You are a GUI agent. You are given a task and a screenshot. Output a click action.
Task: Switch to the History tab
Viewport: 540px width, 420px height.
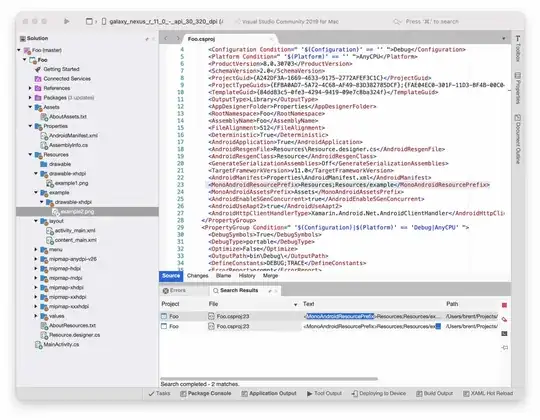pyautogui.click(x=247, y=276)
